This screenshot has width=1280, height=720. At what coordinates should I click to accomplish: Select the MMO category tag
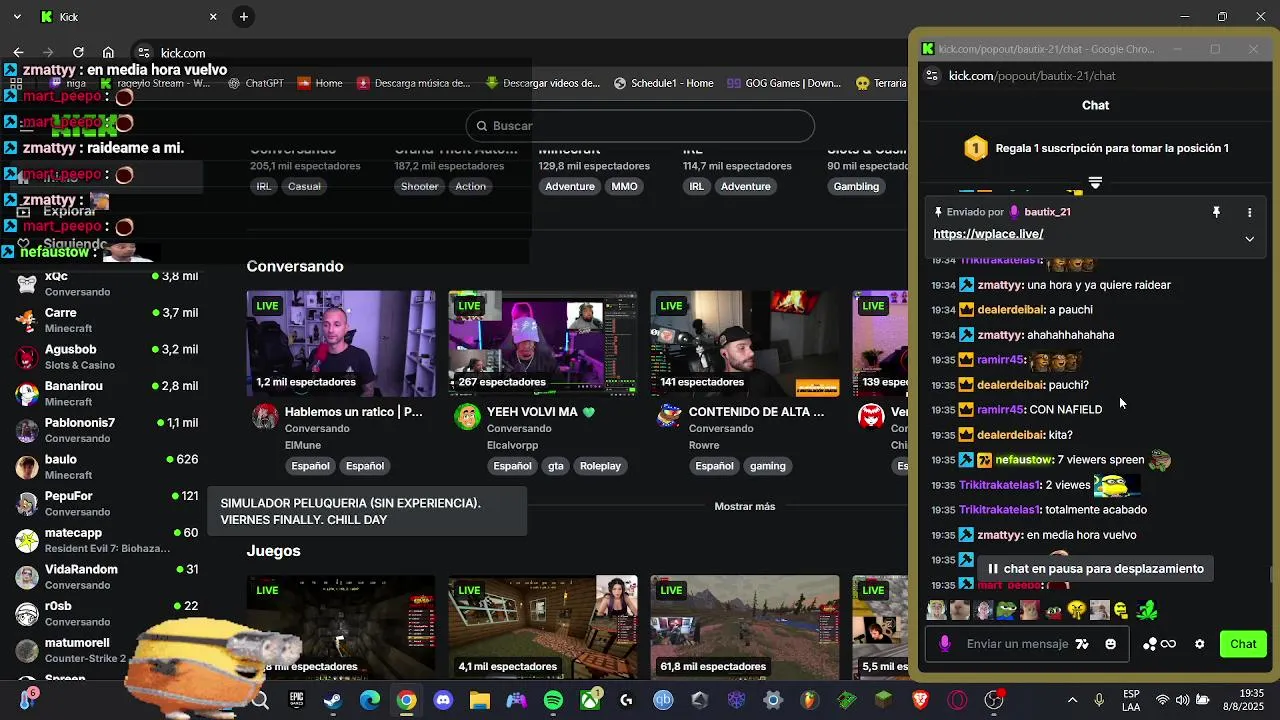pyautogui.click(x=624, y=187)
